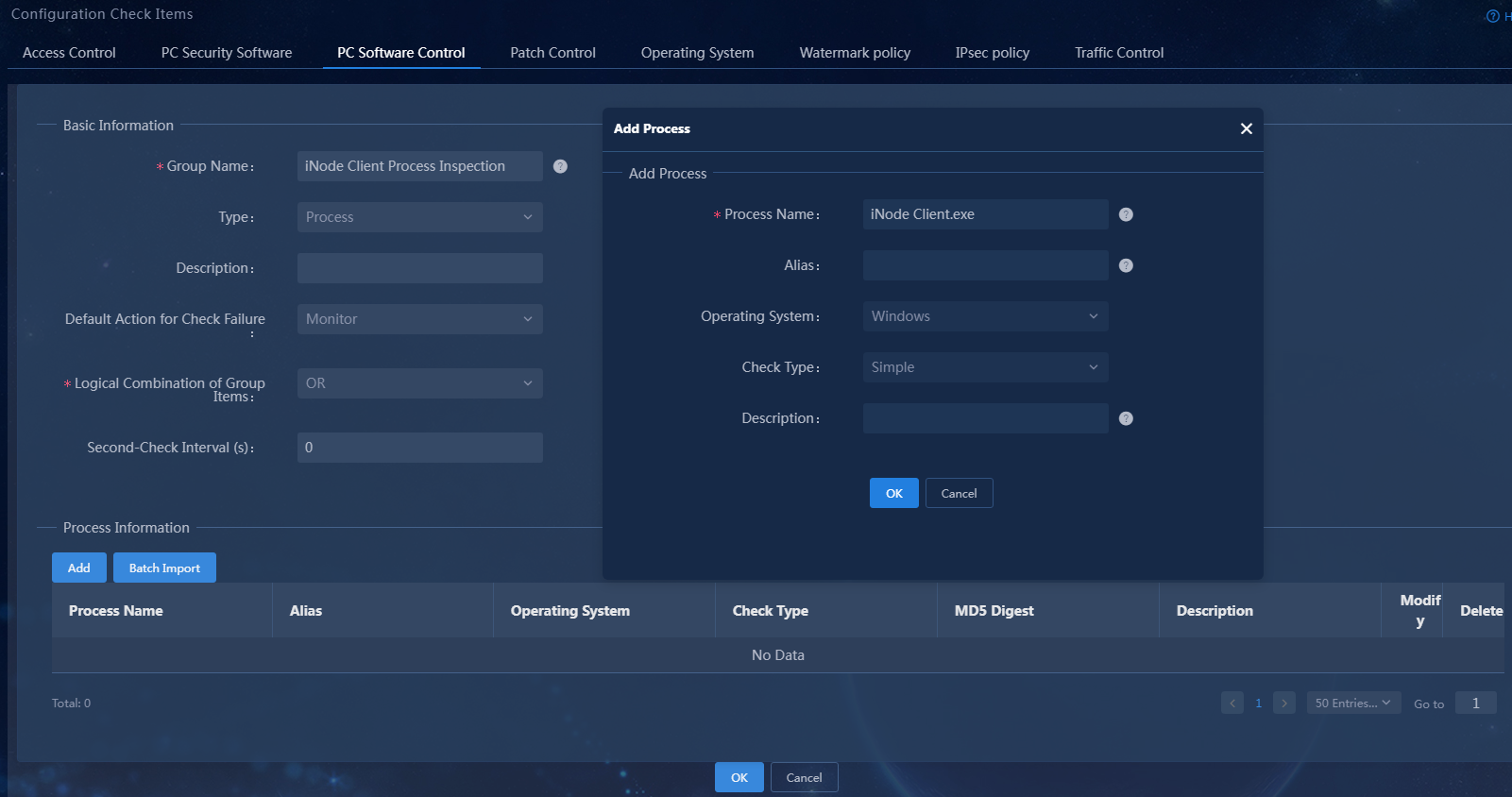This screenshot has height=797, width=1512.
Task: Click OK in Add Process dialog
Action: pyautogui.click(x=894, y=493)
